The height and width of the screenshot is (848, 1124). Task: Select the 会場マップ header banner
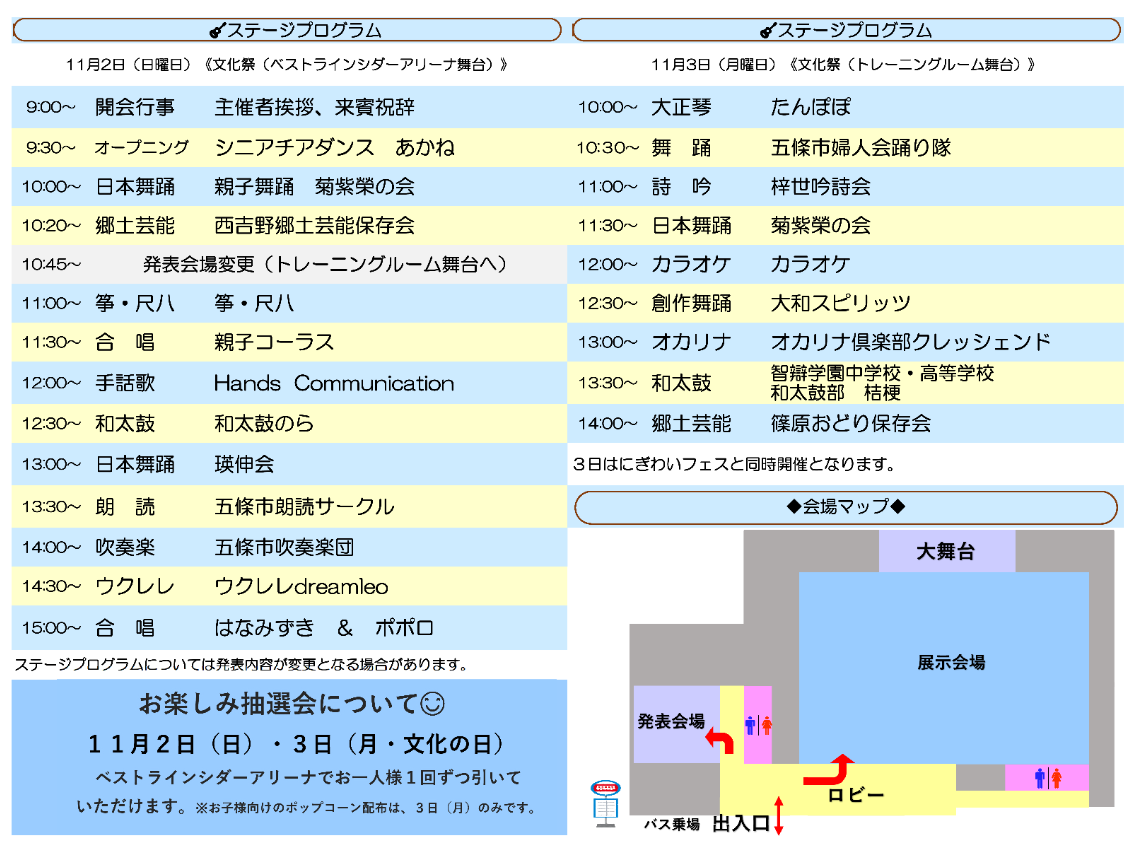845,507
